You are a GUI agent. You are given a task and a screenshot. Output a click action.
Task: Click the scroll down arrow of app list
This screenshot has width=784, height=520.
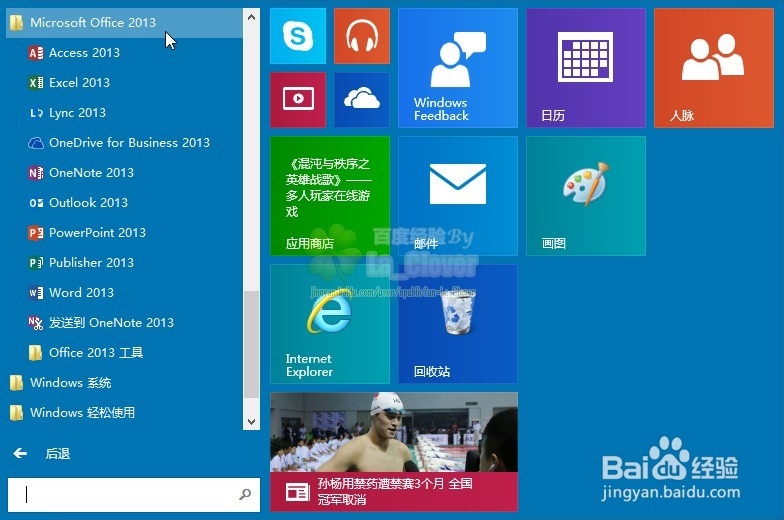(x=252, y=422)
